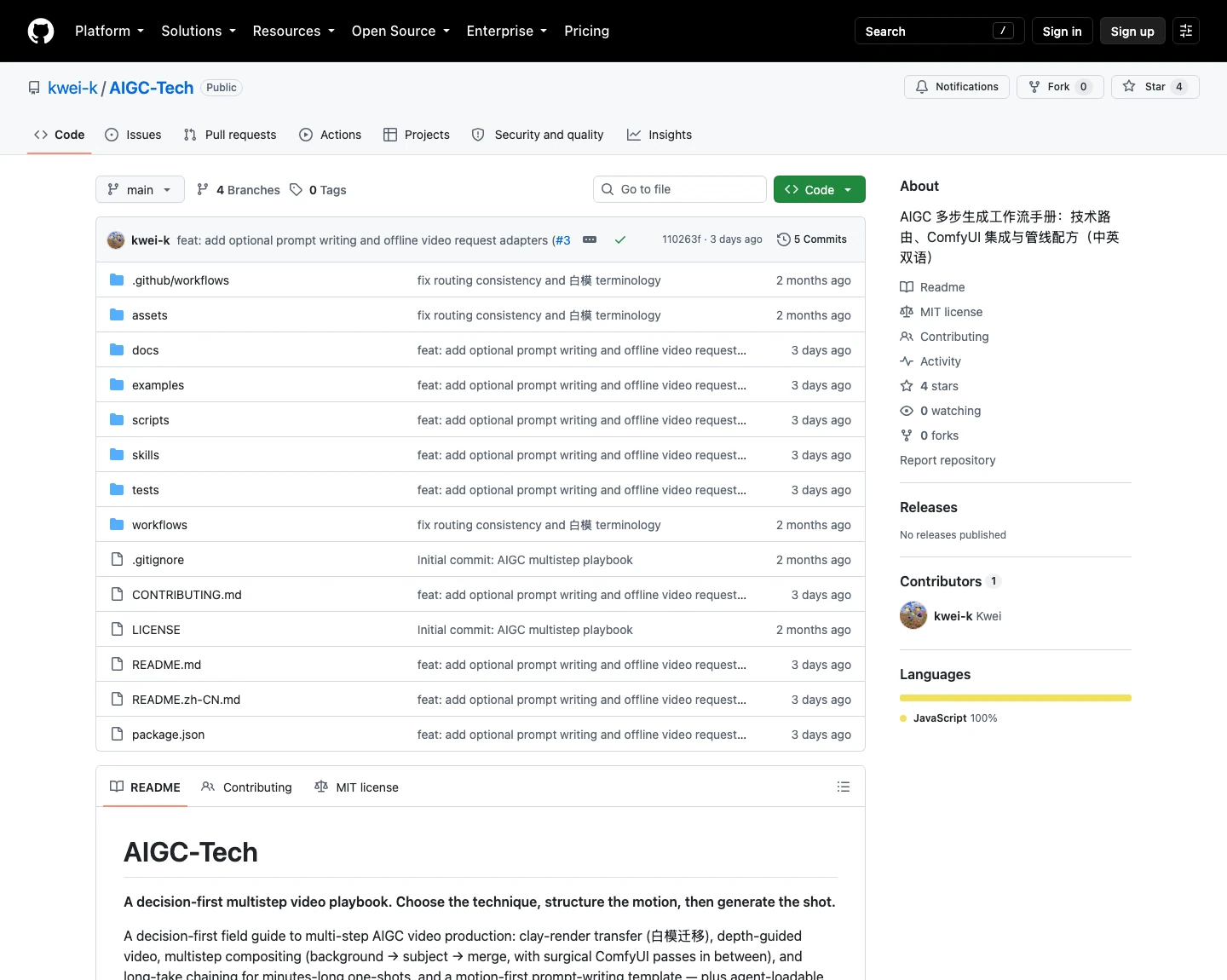Open Notifications for this repository
1227x980 pixels.
957,87
